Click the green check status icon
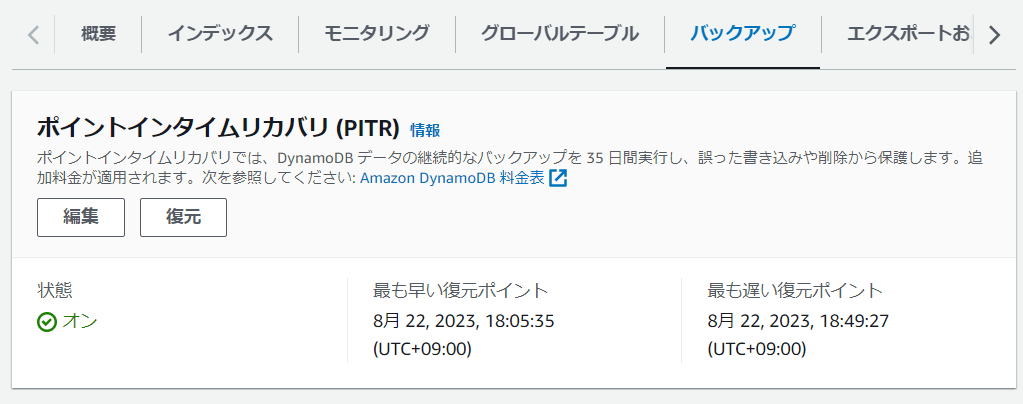1023x404 pixels. point(46,322)
